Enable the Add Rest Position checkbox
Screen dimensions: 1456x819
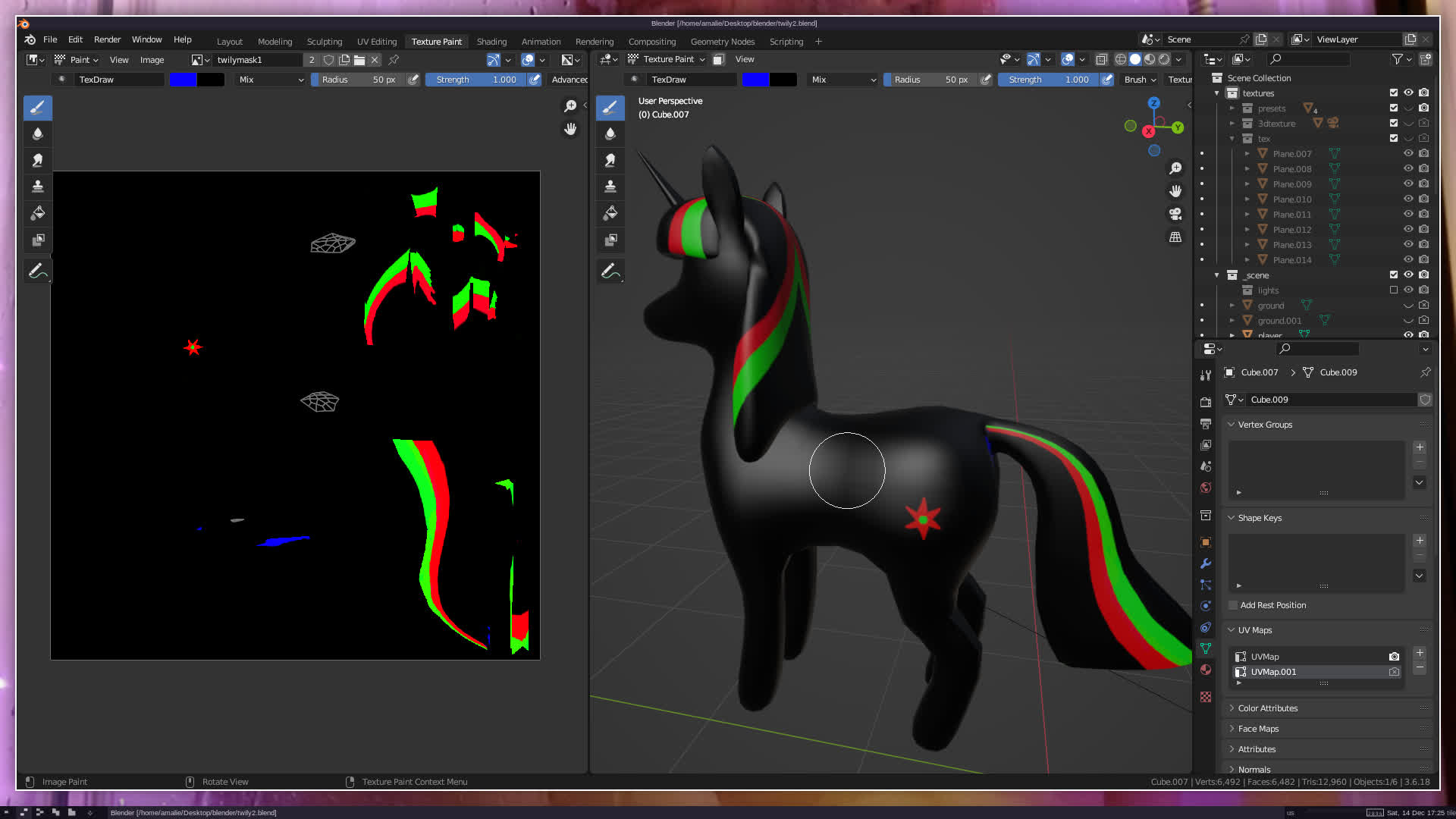point(1233,605)
